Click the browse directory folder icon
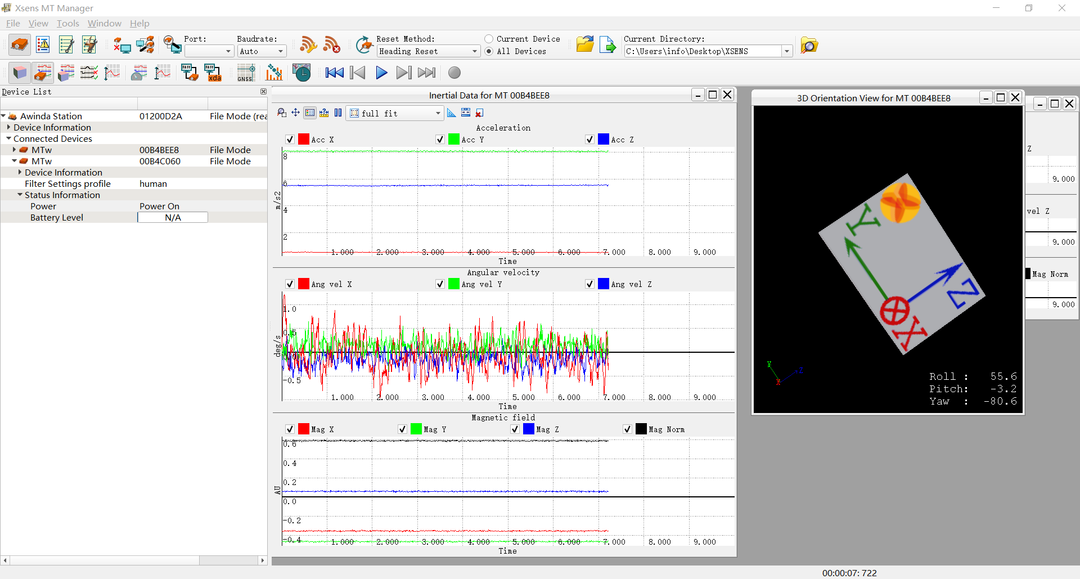 [x=809, y=45]
